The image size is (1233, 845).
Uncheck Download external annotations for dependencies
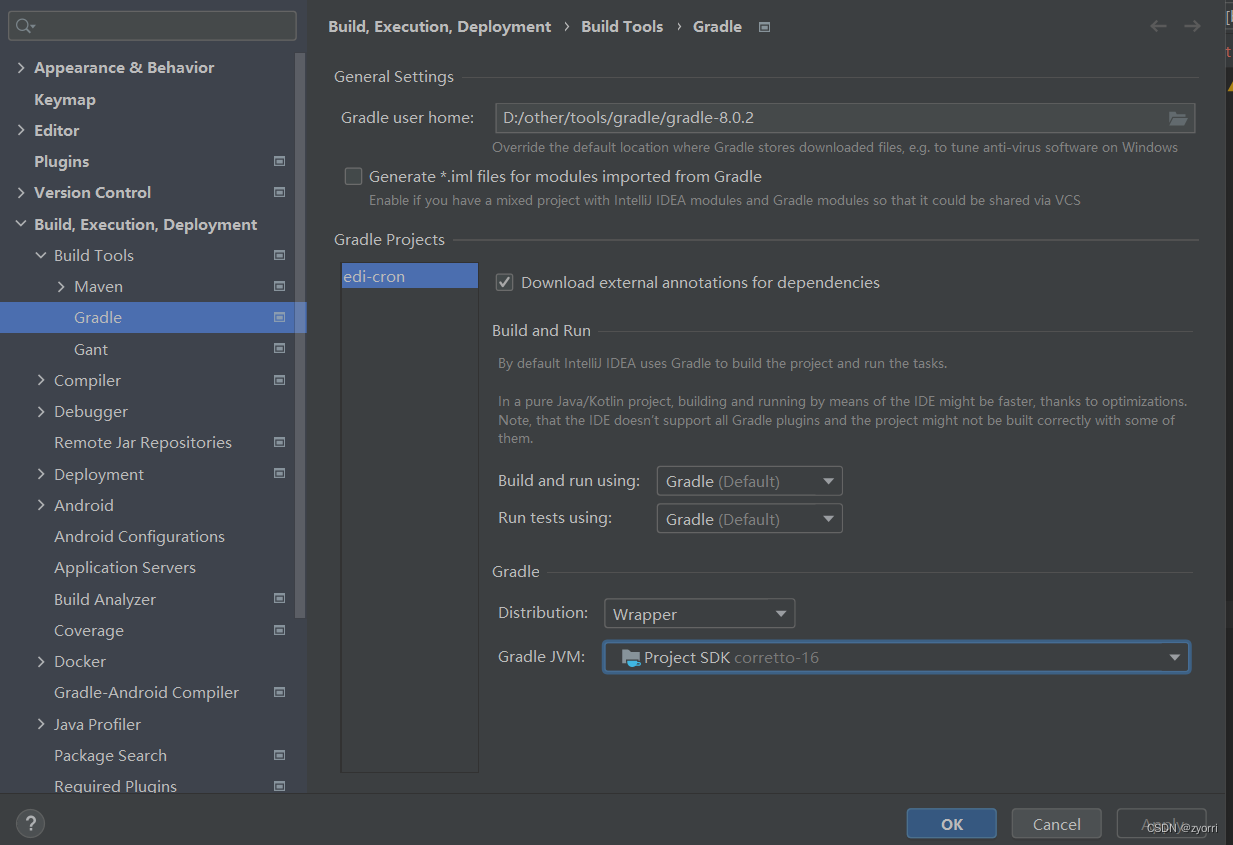504,282
